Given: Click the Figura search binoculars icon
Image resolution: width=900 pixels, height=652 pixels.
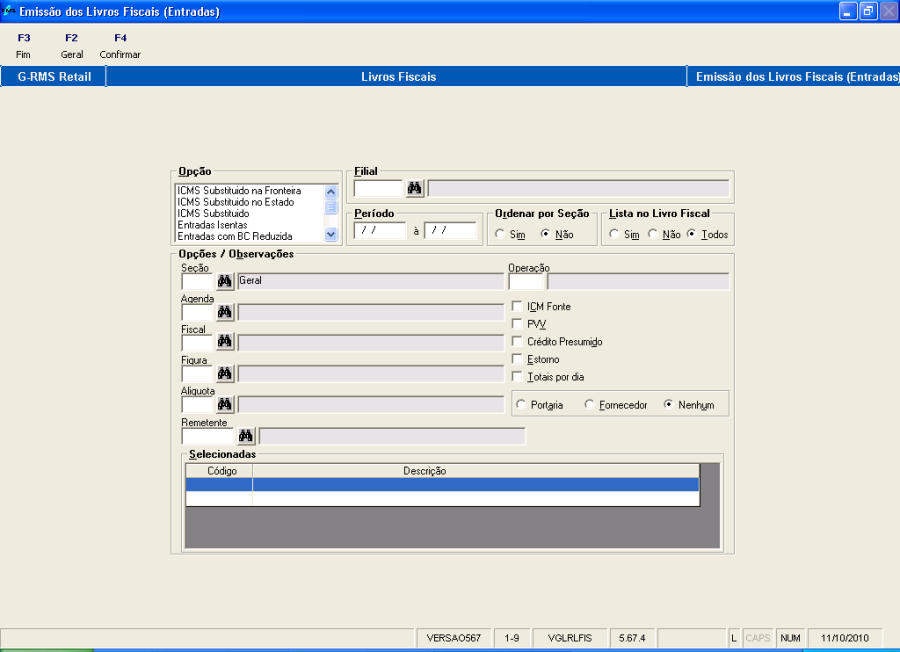Looking at the screenshot, I should pos(224,373).
